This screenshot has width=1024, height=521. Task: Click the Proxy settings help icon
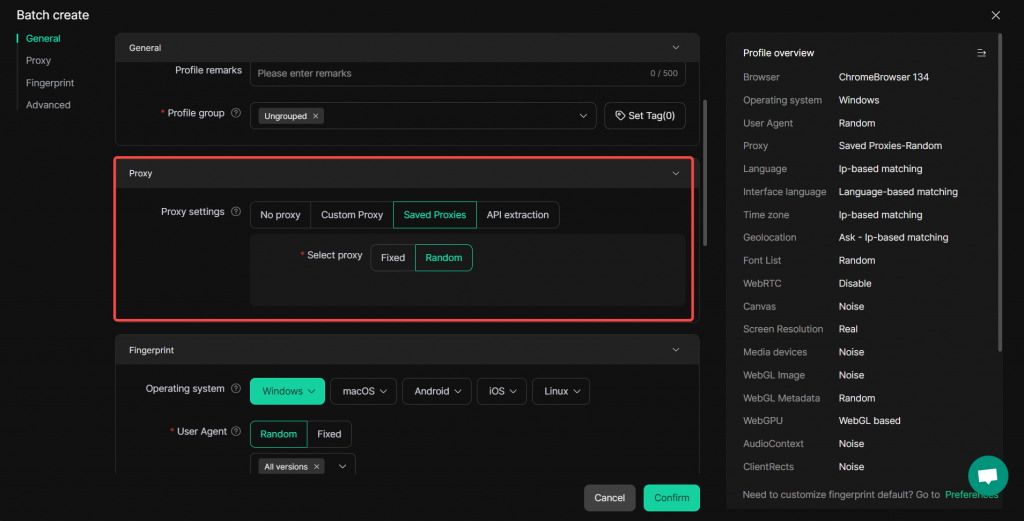tap(236, 212)
